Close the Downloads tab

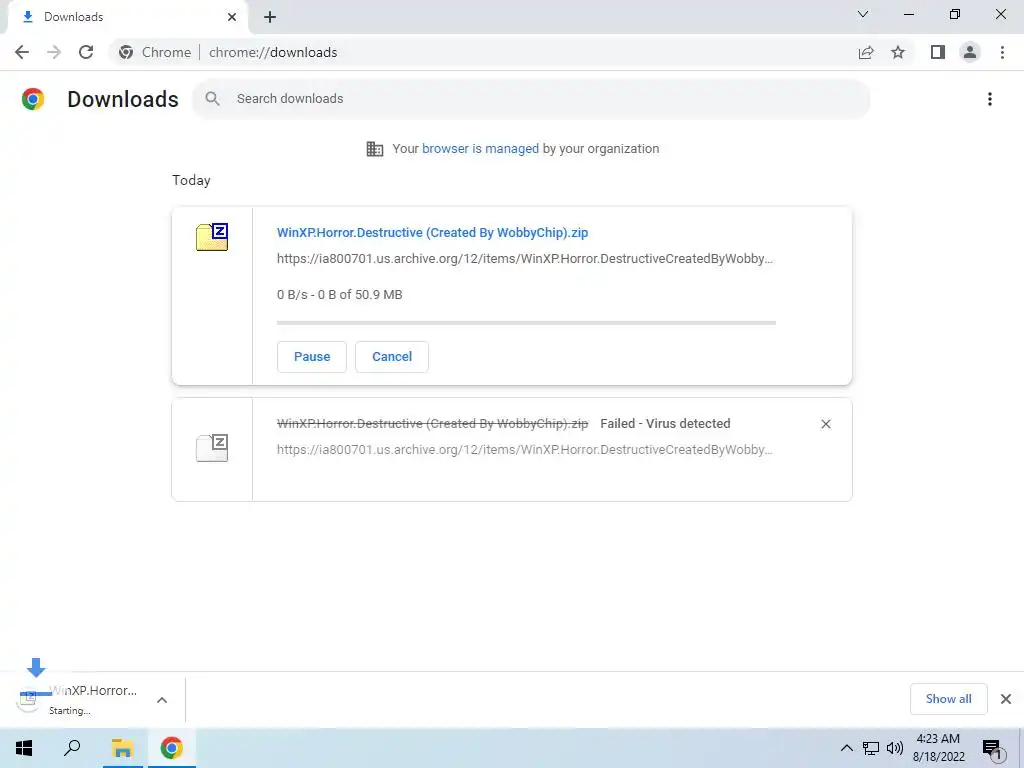coord(232,17)
